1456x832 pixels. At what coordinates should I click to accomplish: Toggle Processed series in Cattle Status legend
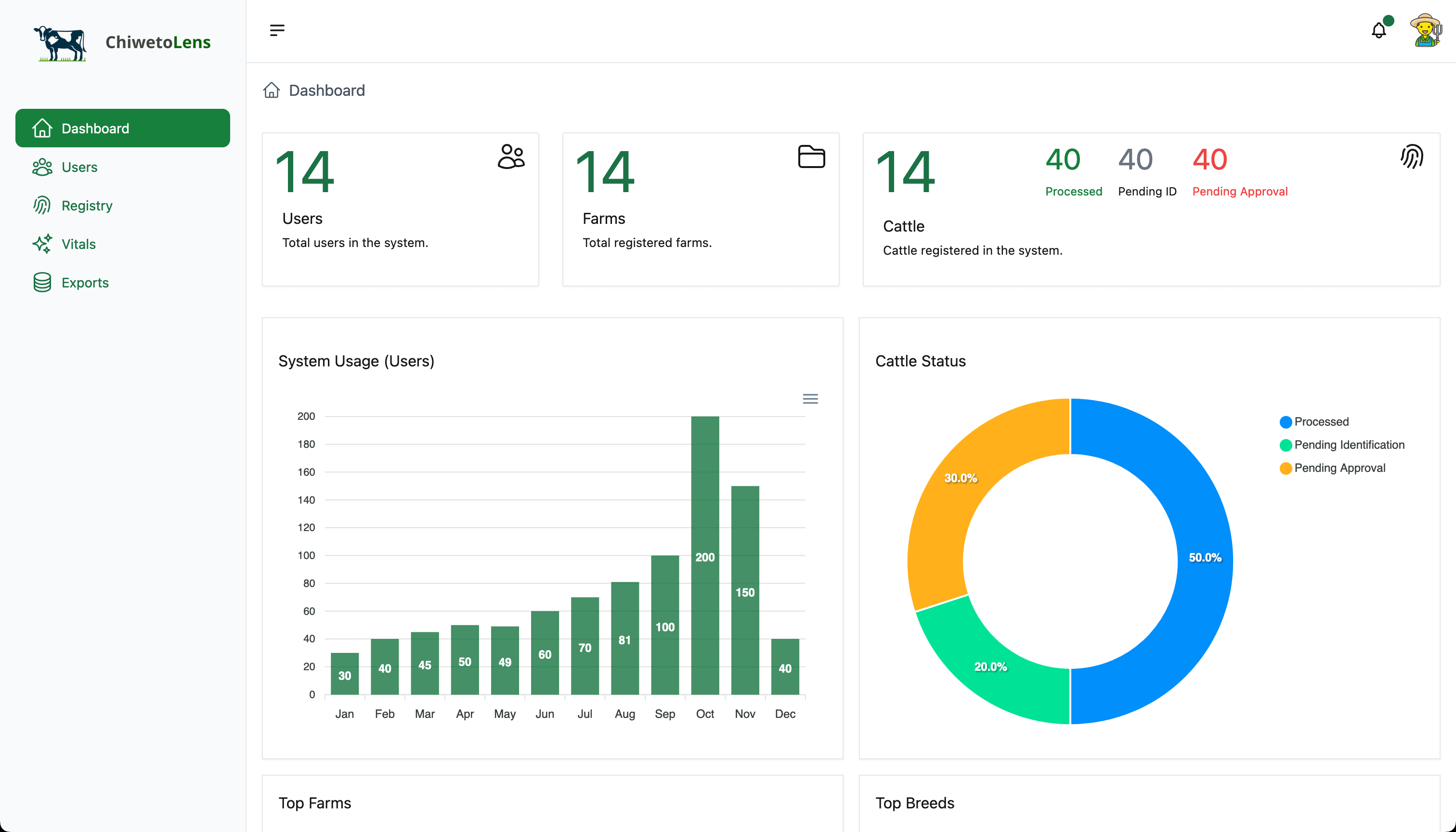point(1321,422)
